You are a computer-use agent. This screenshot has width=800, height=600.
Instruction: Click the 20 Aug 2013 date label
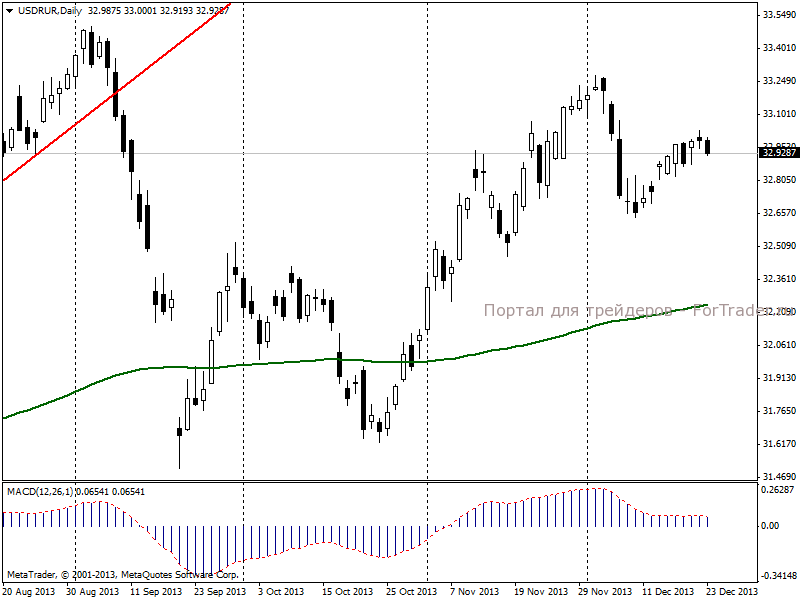click(29, 592)
